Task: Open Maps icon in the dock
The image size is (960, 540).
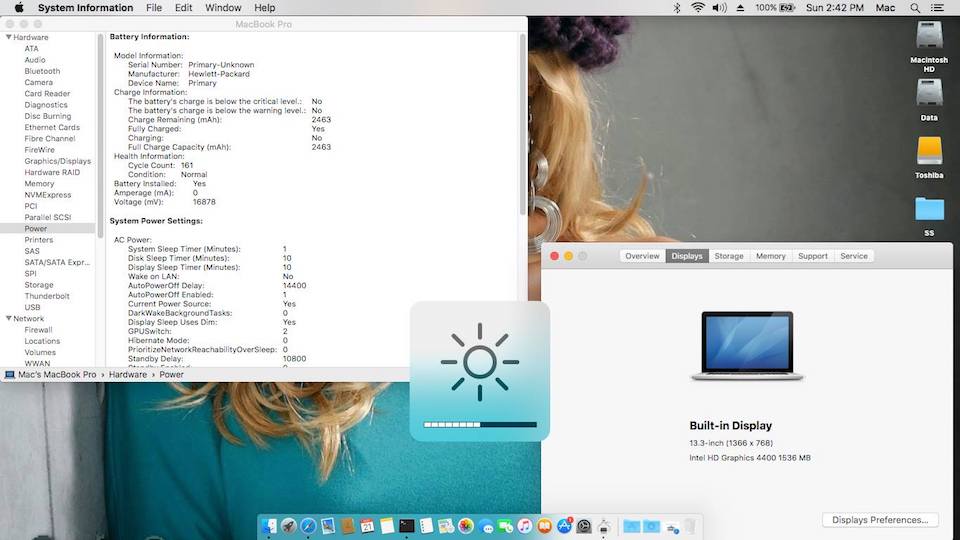Action: click(446, 526)
